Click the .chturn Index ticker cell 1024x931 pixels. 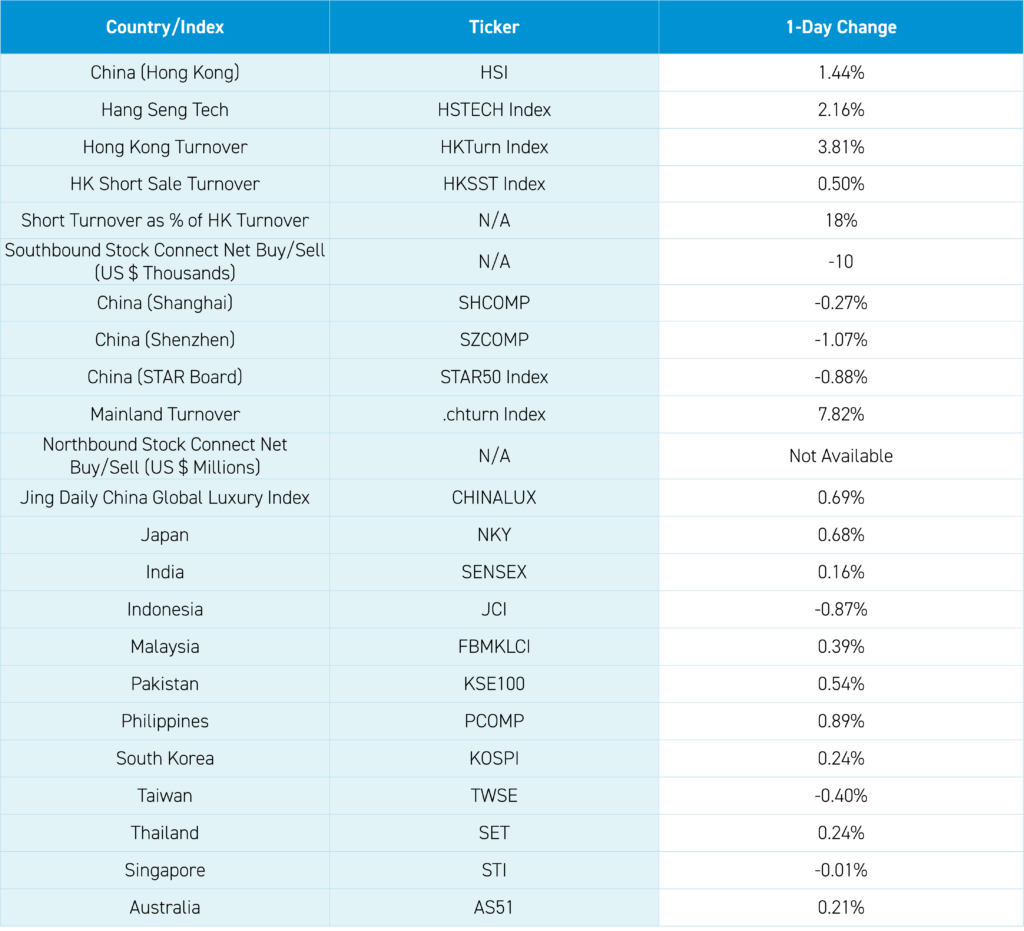point(494,414)
